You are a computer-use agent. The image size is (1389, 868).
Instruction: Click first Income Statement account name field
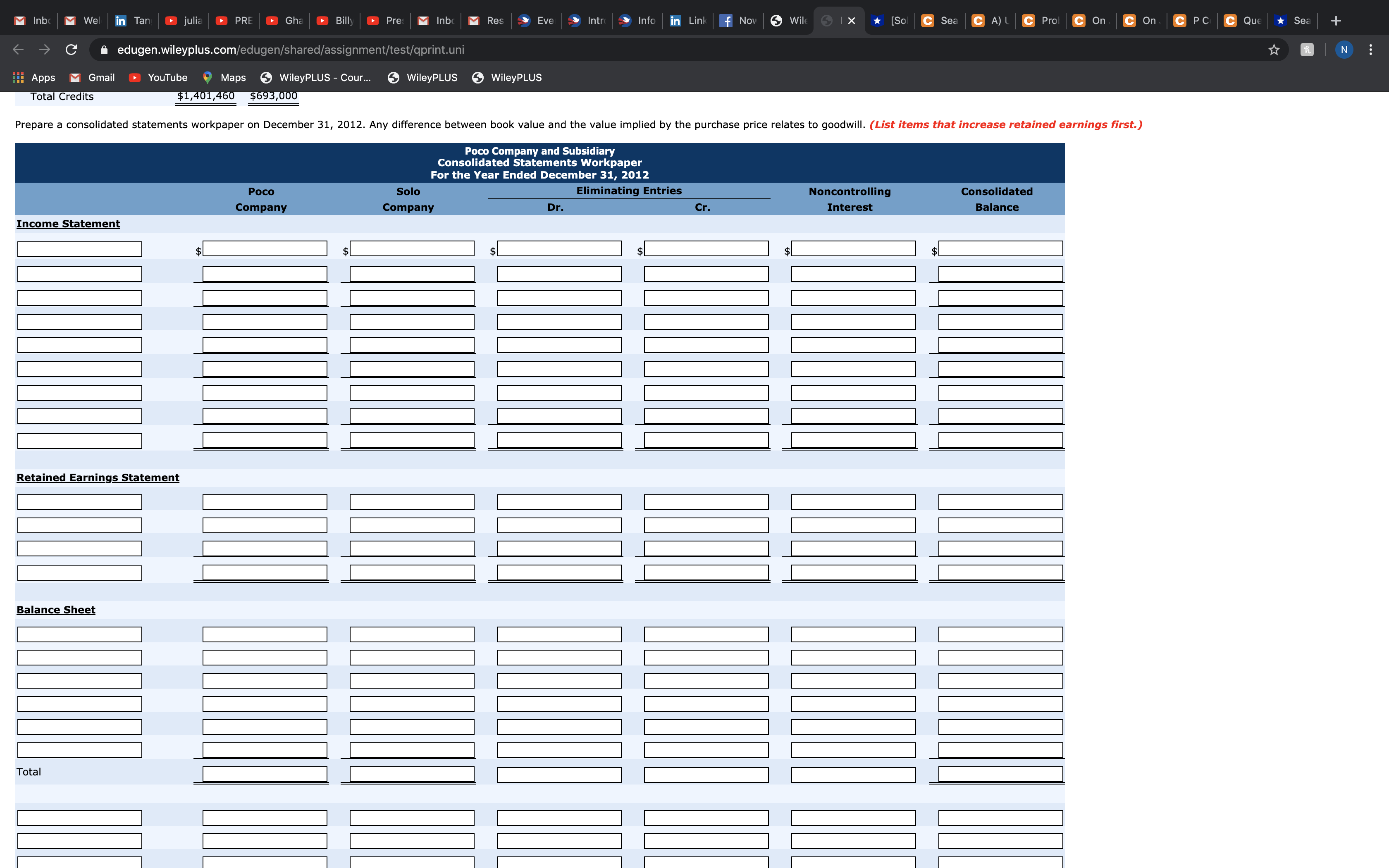coord(80,249)
